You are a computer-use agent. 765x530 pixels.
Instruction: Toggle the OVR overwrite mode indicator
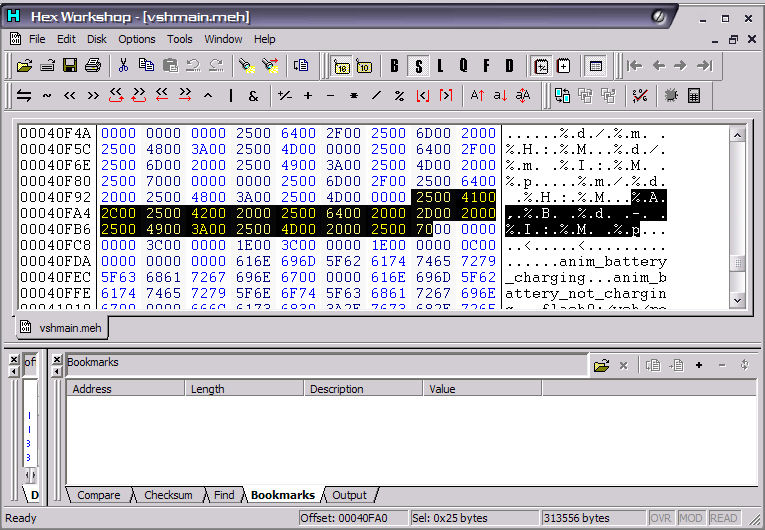point(661,518)
